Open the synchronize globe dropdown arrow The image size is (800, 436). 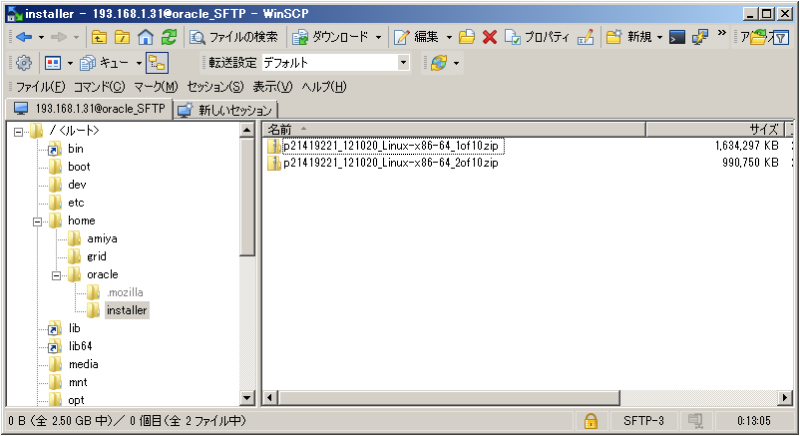click(456, 63)
